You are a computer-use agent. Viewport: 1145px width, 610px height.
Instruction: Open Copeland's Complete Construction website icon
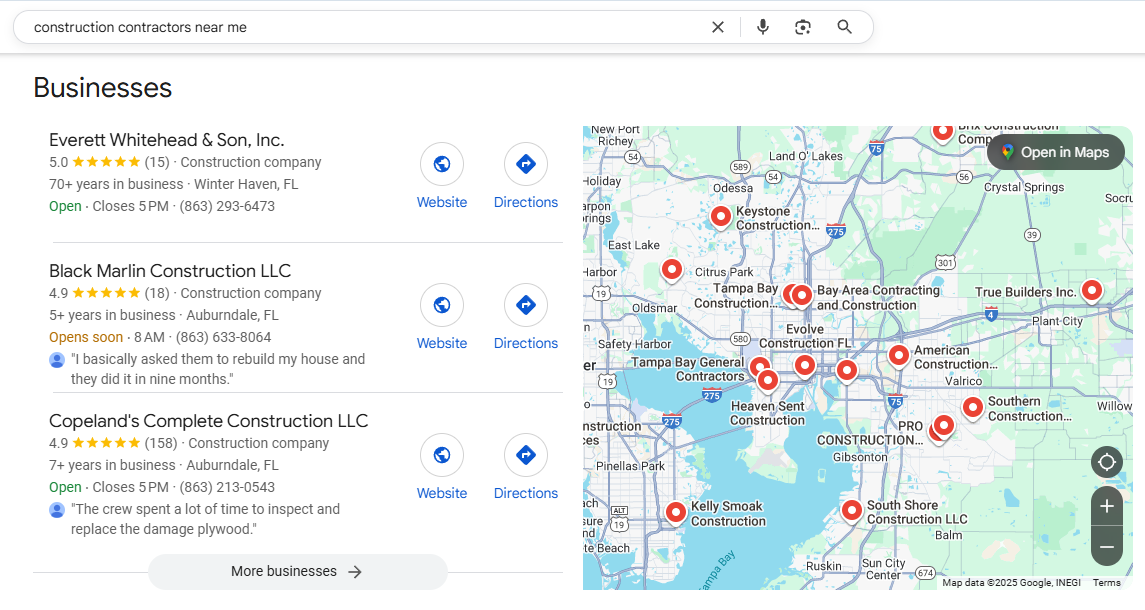pyautogui.click(x=441, y=455)
